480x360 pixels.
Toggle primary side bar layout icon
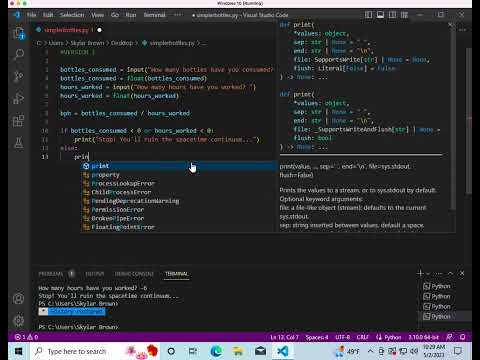tap(368, 15)
